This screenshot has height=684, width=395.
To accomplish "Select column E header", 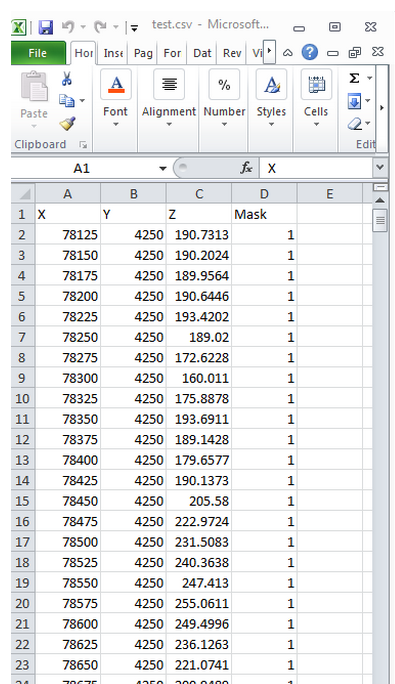I will (x=330, y=194).
